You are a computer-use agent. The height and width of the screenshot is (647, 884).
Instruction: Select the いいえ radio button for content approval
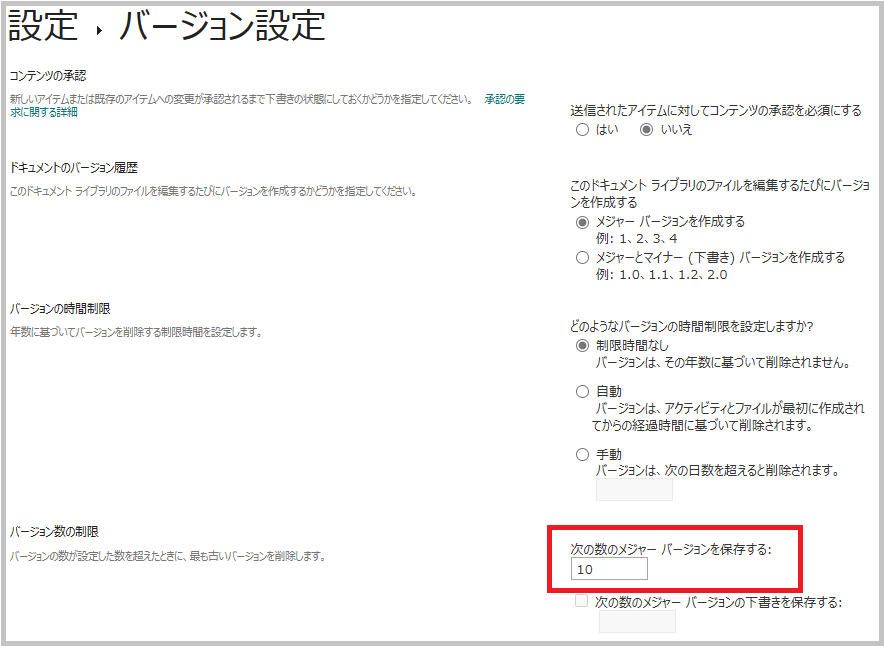pyautogui.click(x=646, y=130)
